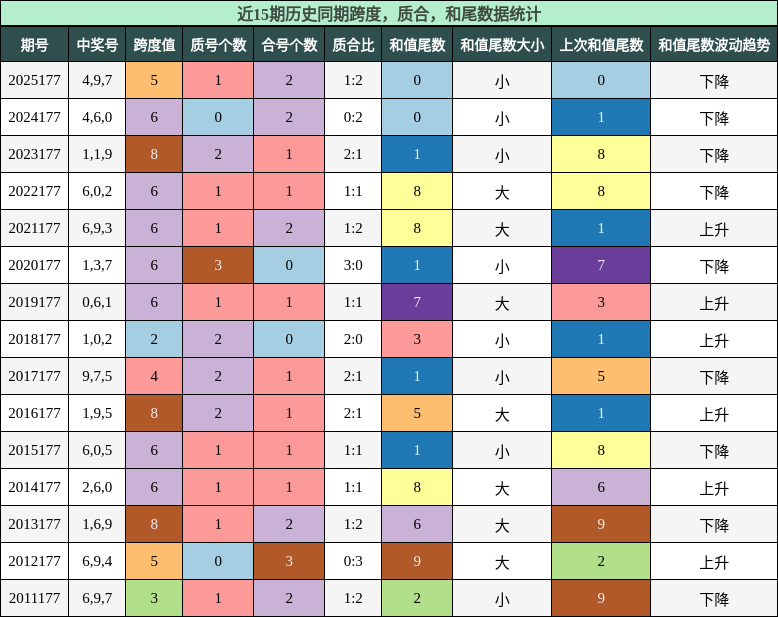Click previous sum tail 7 in row 2020177
Screen dimensions: 778x617
click(x=601, y=265)
